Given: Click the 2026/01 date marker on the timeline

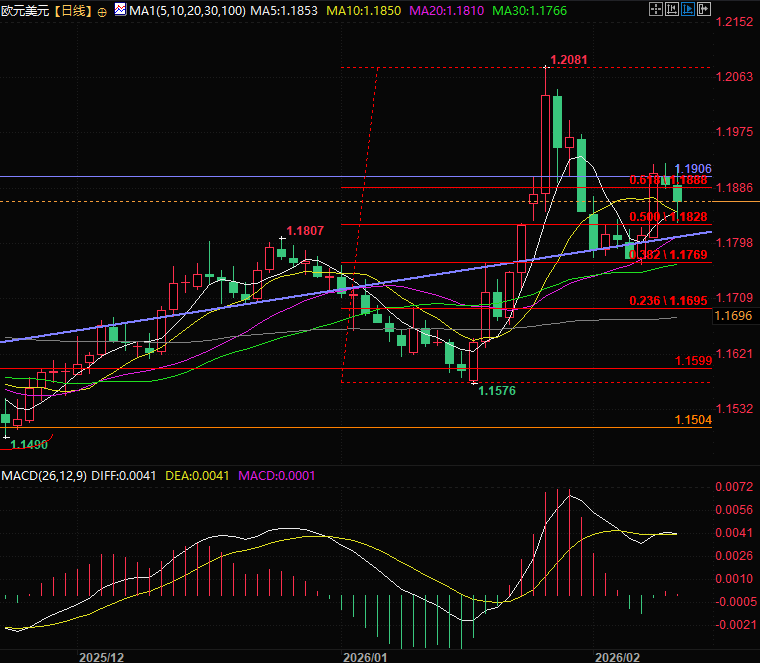Looking at the screenshot, I should point(364,656).
